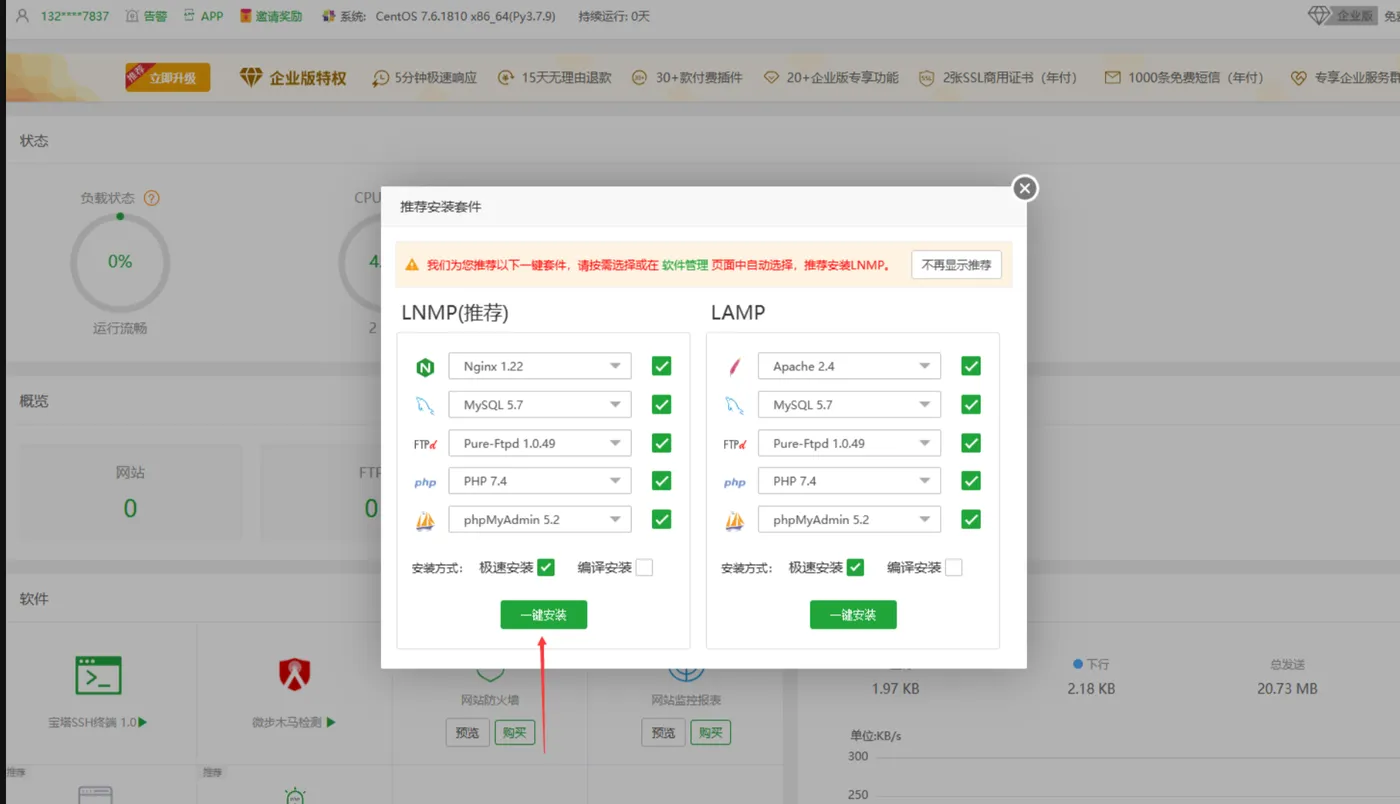Open the LNMP MySQL 5.7 dropdown
The image size is (1400, 804).
(540, 404)
